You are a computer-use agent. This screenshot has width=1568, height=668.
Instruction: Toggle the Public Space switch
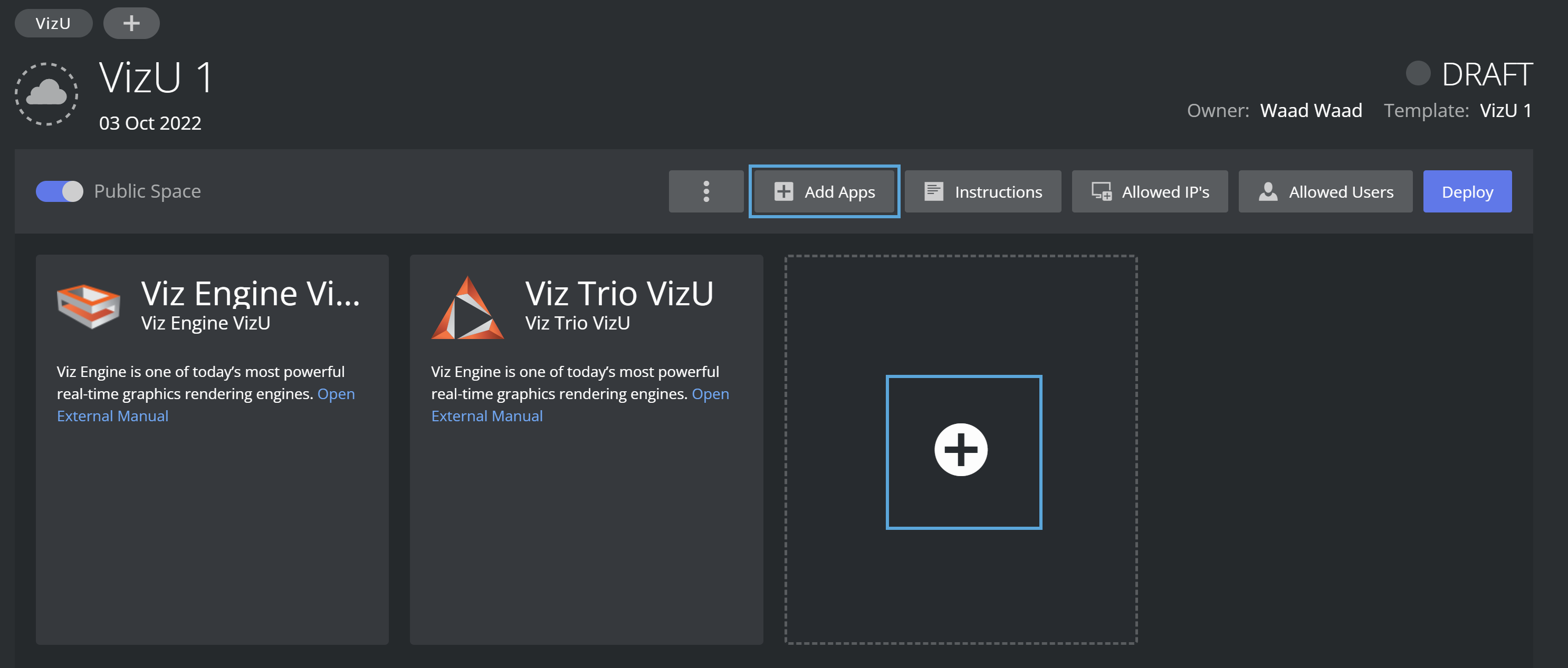60,191
